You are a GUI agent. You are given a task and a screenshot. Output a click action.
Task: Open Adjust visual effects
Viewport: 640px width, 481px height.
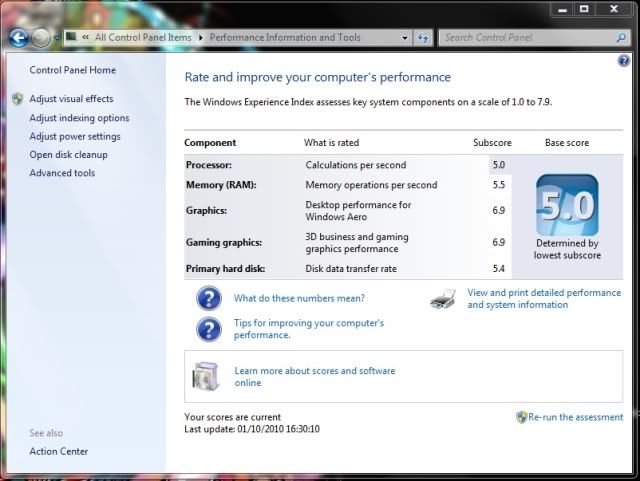pyautogui.click(x=71, y=99)
